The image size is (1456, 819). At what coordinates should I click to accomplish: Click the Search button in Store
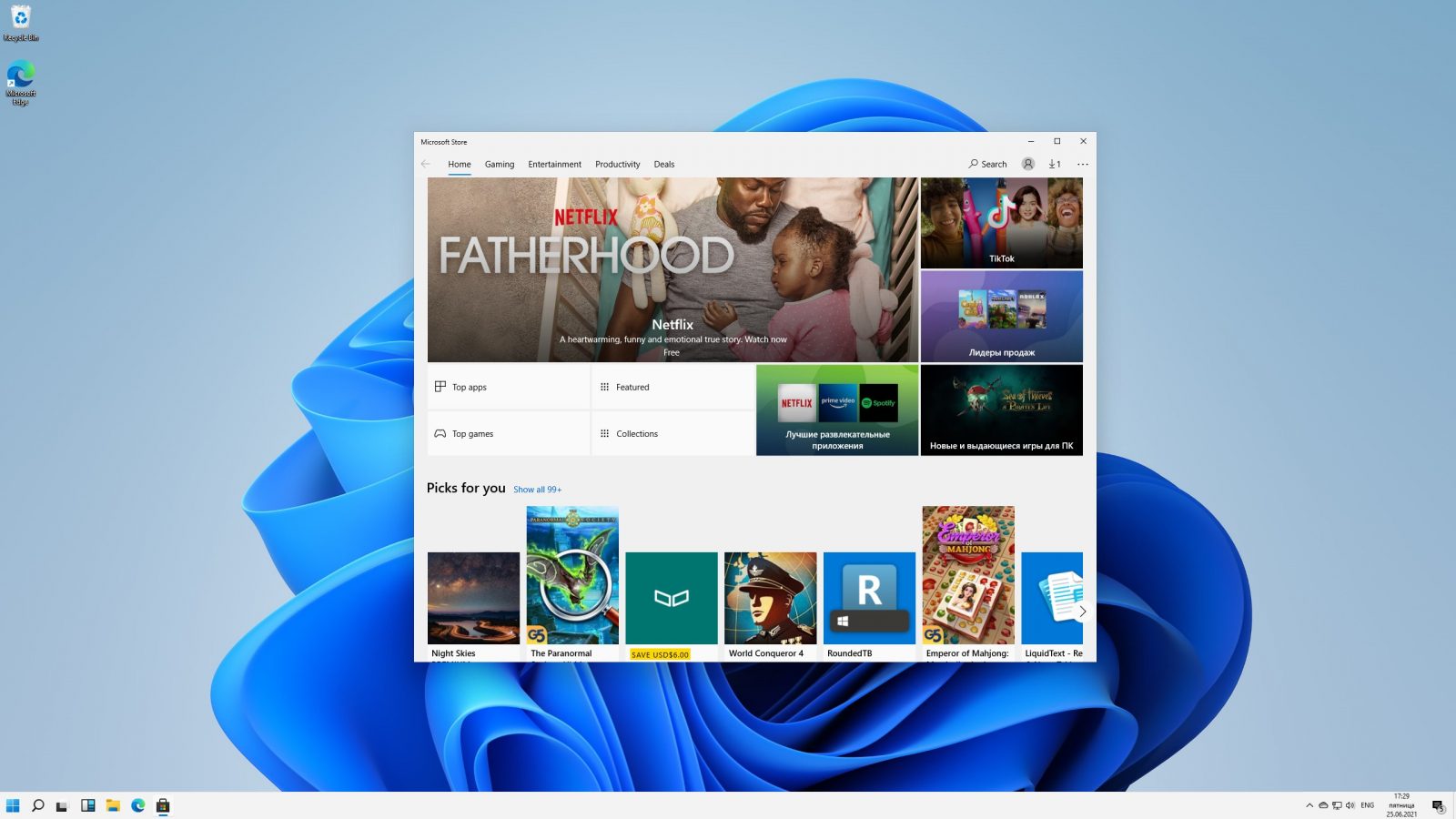[x=988, y=165]
